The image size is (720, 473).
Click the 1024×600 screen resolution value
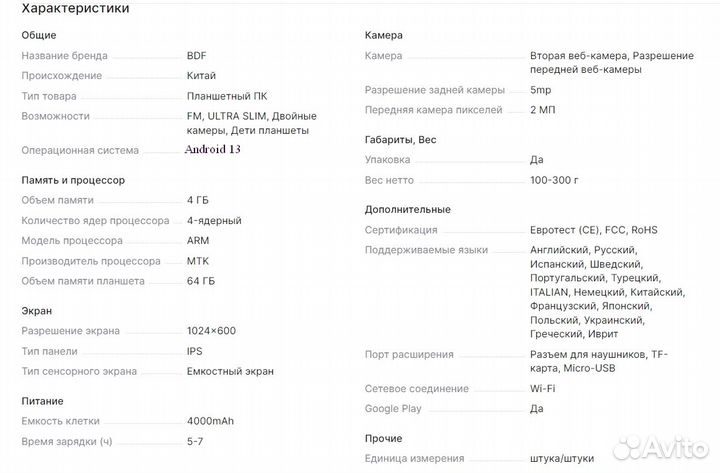212,331
